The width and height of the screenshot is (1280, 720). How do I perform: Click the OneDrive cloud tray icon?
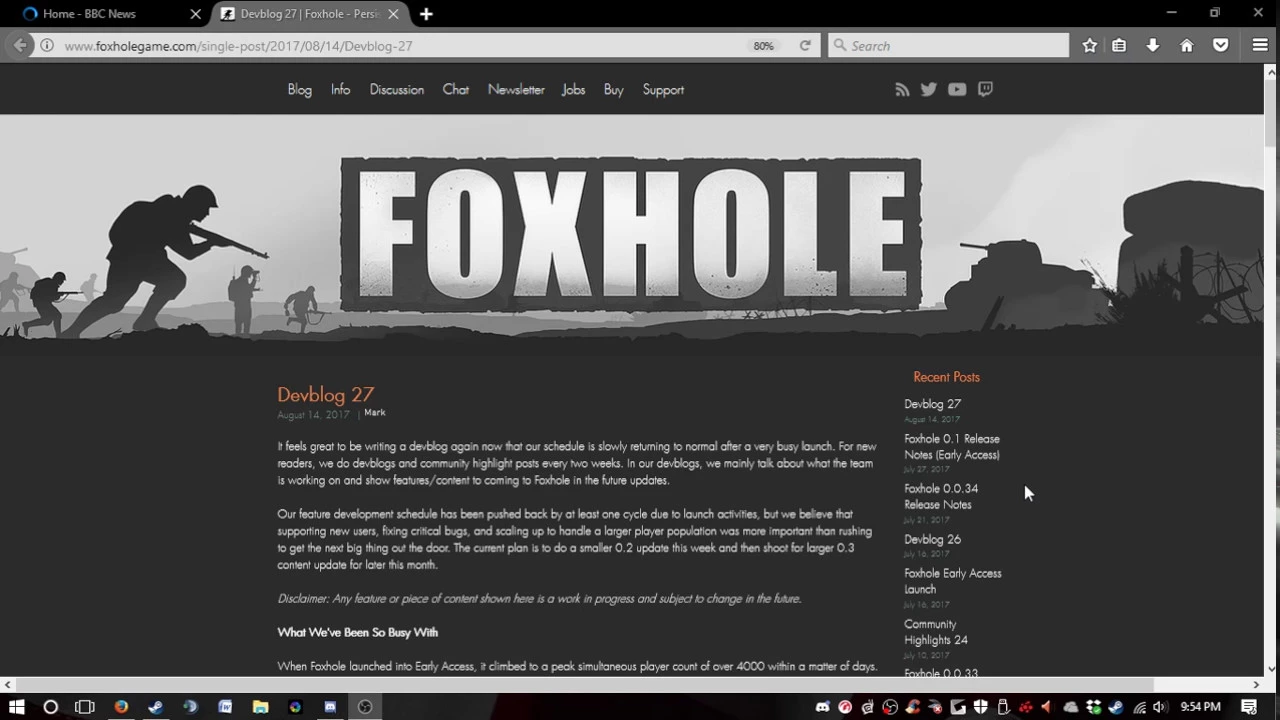[x=1071, y=707]
